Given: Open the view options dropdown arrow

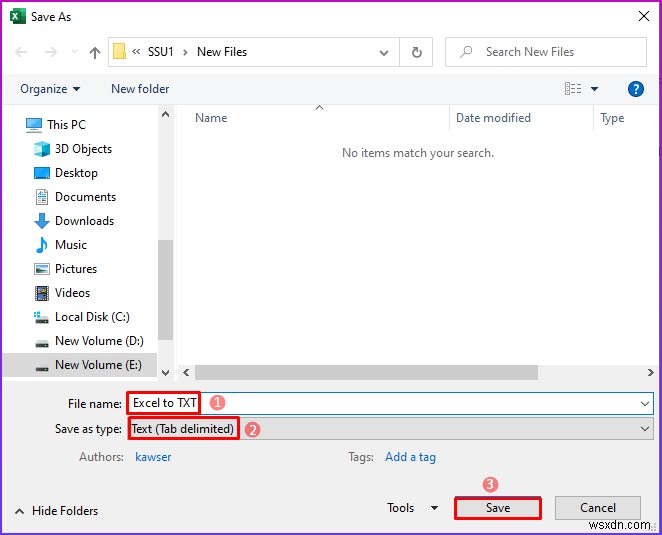Looking at the screenshot, I should 594,89.
